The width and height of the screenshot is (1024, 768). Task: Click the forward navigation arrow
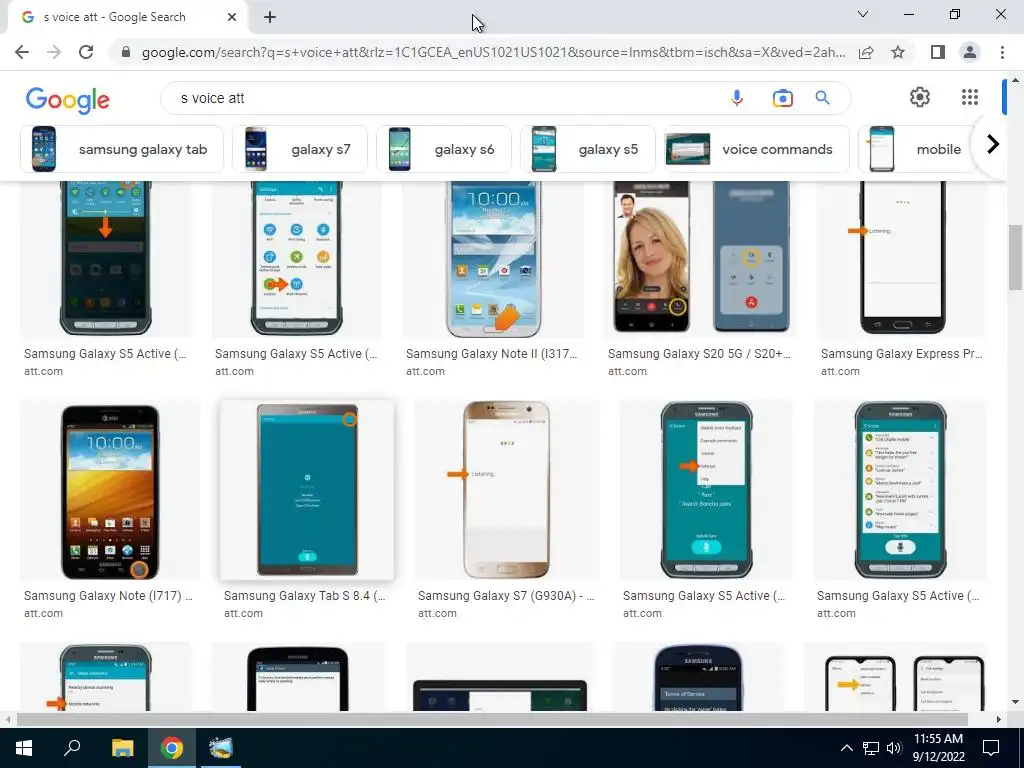click(x=54, y=52)
